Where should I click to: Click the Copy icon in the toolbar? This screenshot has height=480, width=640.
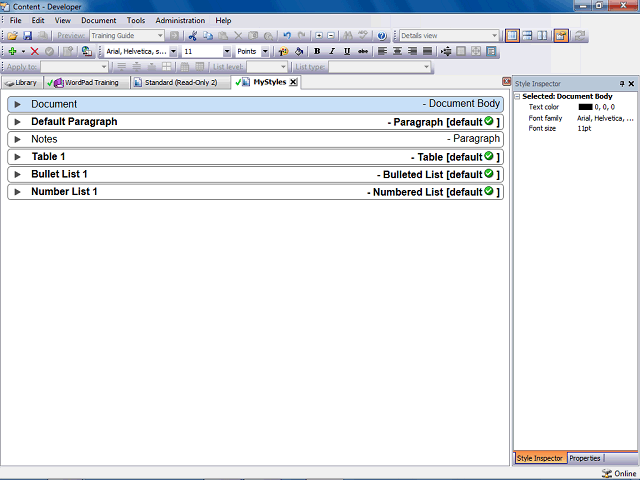(x=208, y=36)
